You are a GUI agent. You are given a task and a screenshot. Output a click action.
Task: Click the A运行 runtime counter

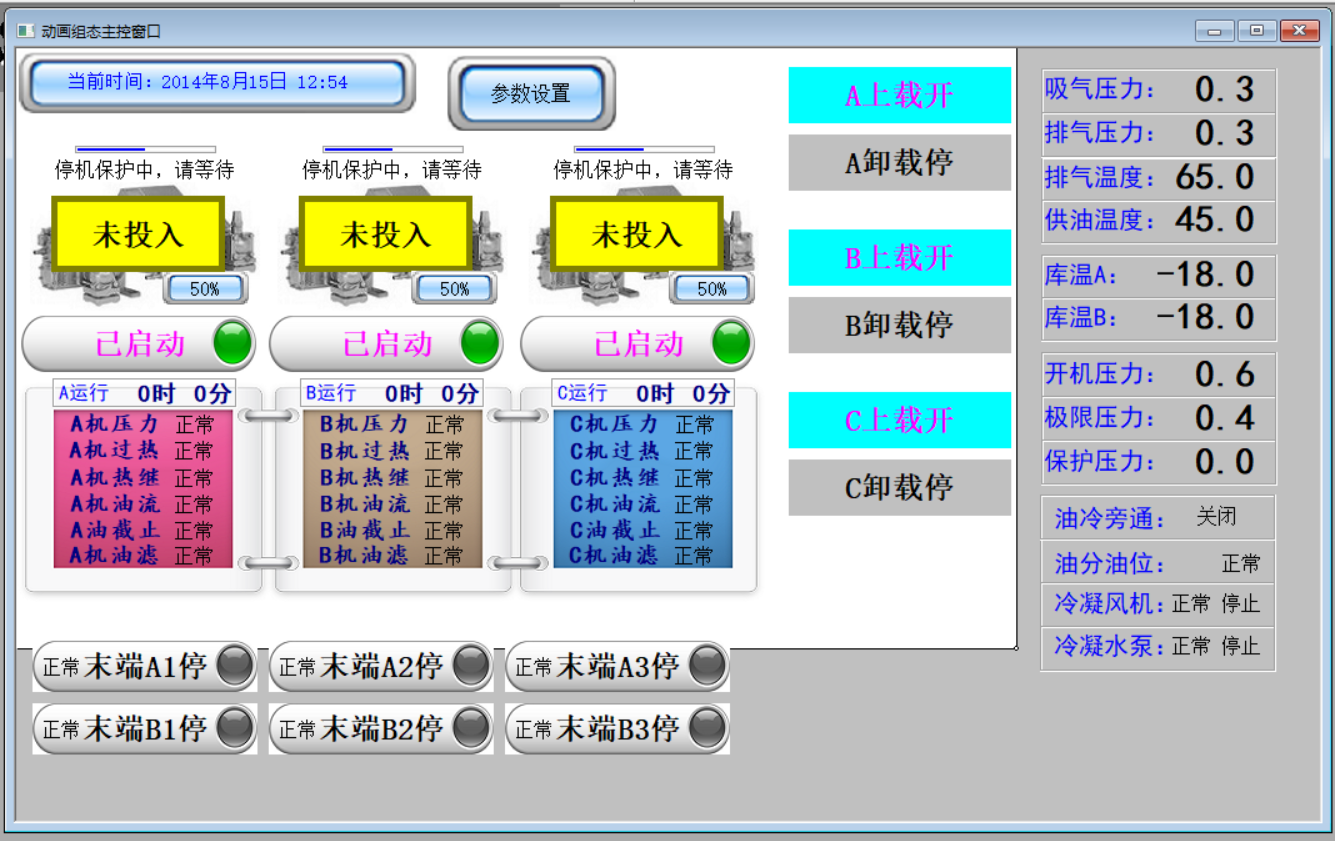point(143,393)
